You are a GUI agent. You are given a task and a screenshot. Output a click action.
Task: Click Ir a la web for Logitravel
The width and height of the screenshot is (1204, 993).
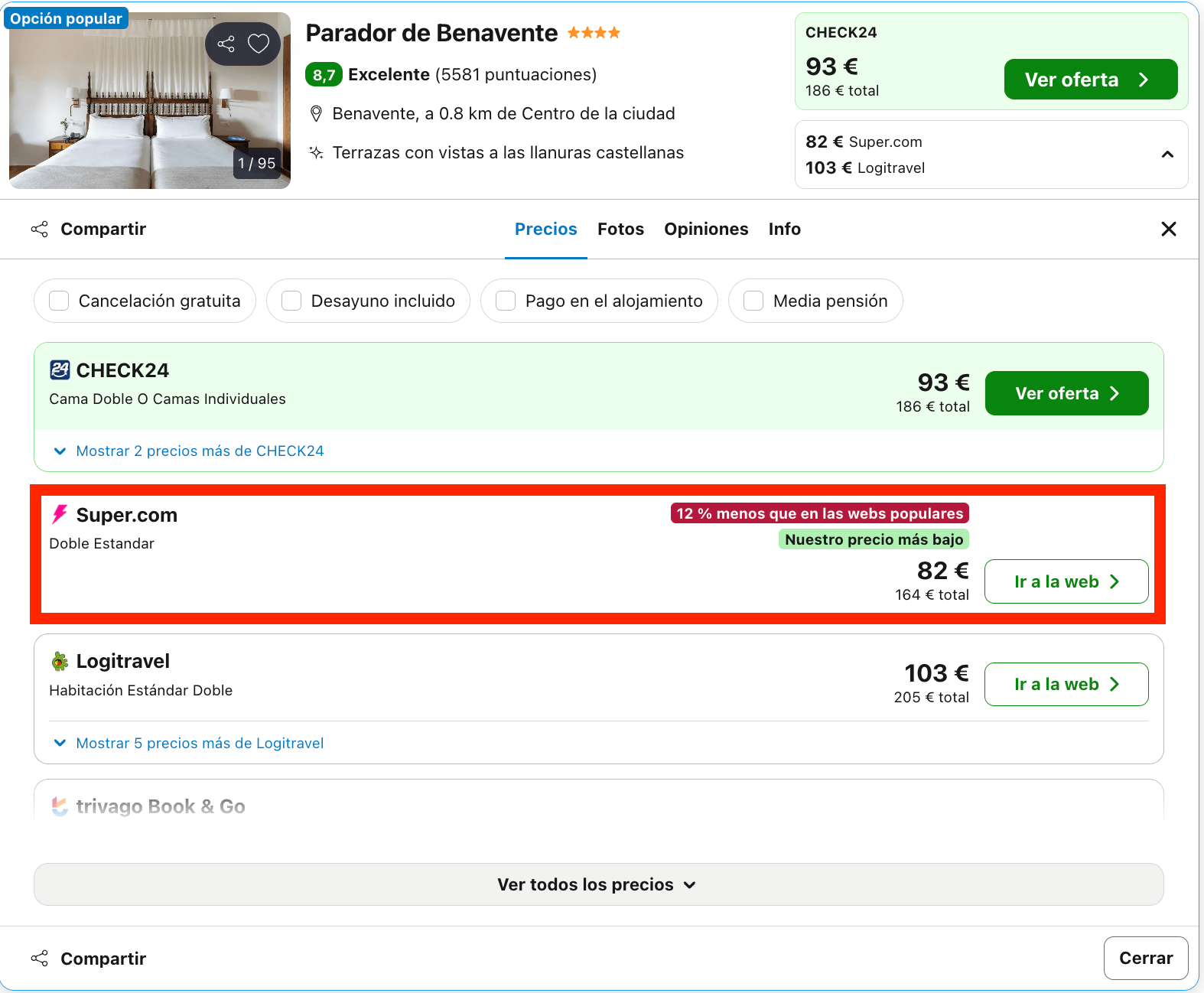(x=1066, y=684)
